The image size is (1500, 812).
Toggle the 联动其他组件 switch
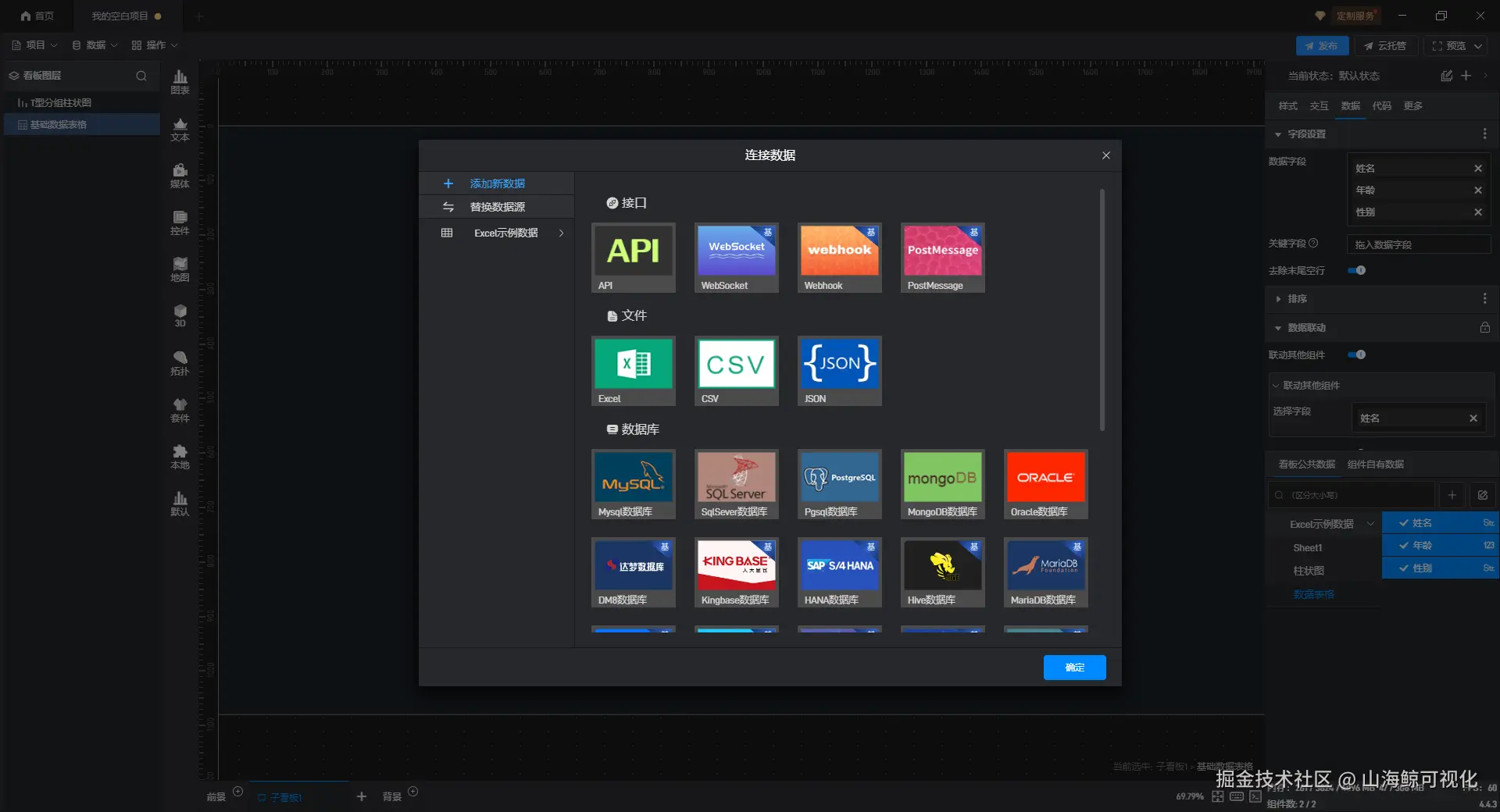point(1357,354)
